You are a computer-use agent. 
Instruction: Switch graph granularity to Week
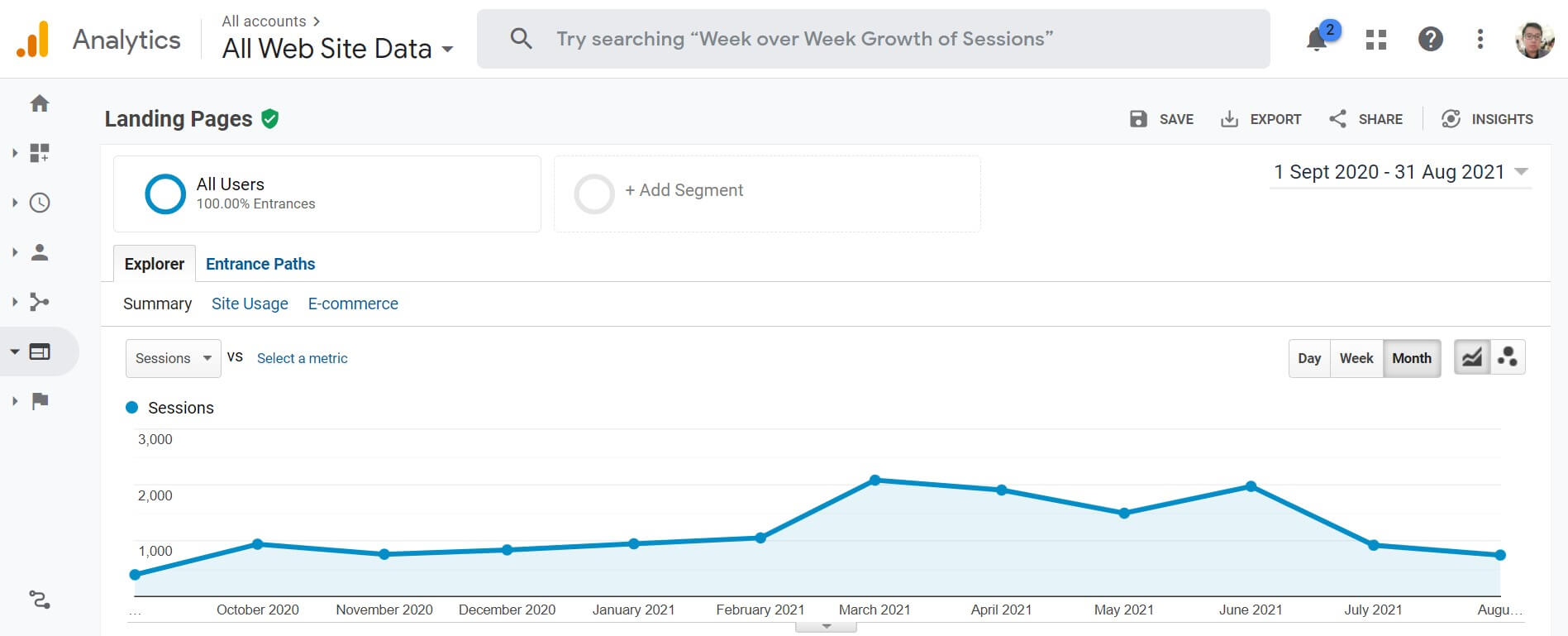[x=1356, y=358]
